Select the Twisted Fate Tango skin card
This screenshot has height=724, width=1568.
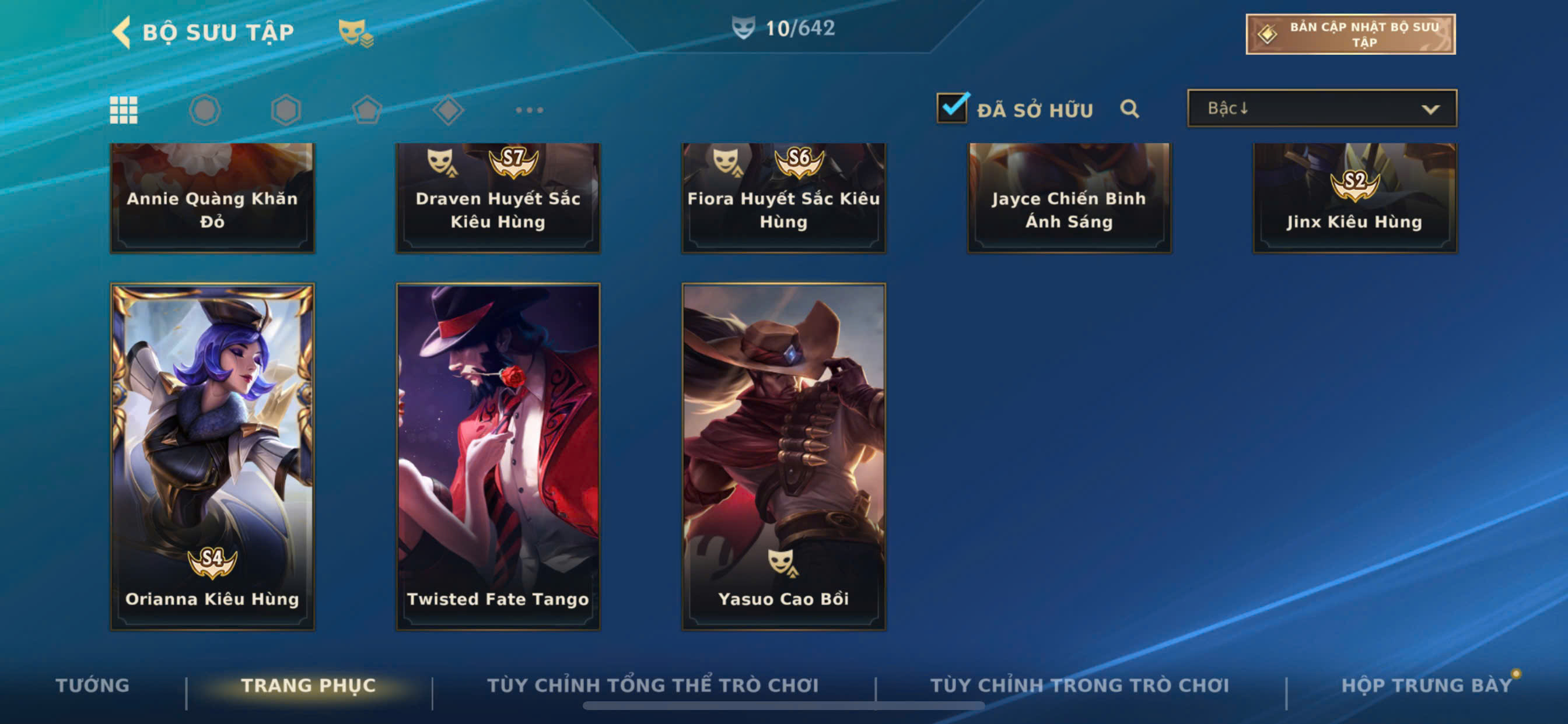498,456
